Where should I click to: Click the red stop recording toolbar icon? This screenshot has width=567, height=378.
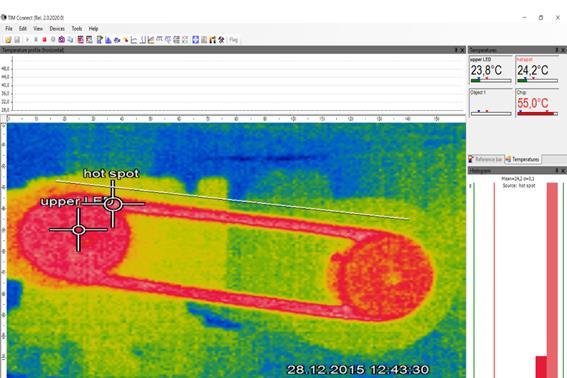[44, 40]
